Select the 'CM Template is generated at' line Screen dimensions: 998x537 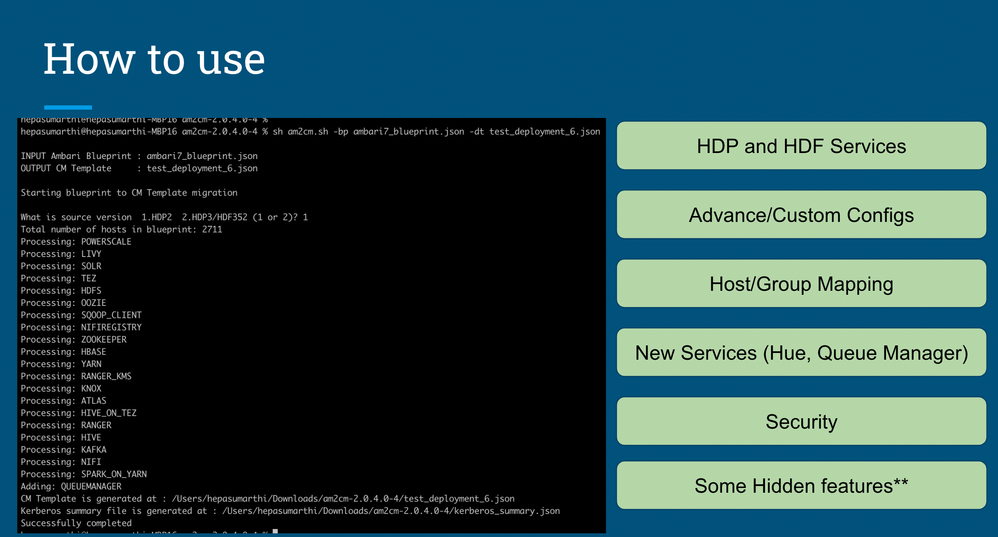click(x=267, y=499)
